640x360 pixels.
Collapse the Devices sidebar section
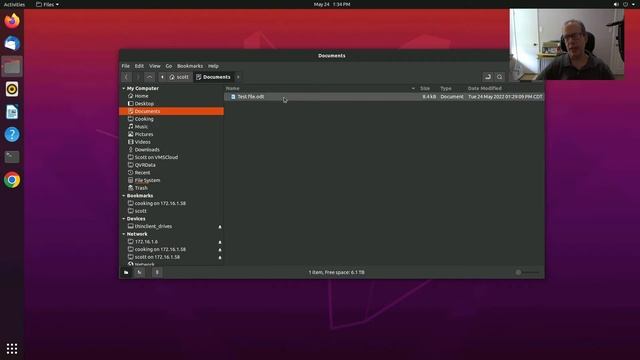124,219
